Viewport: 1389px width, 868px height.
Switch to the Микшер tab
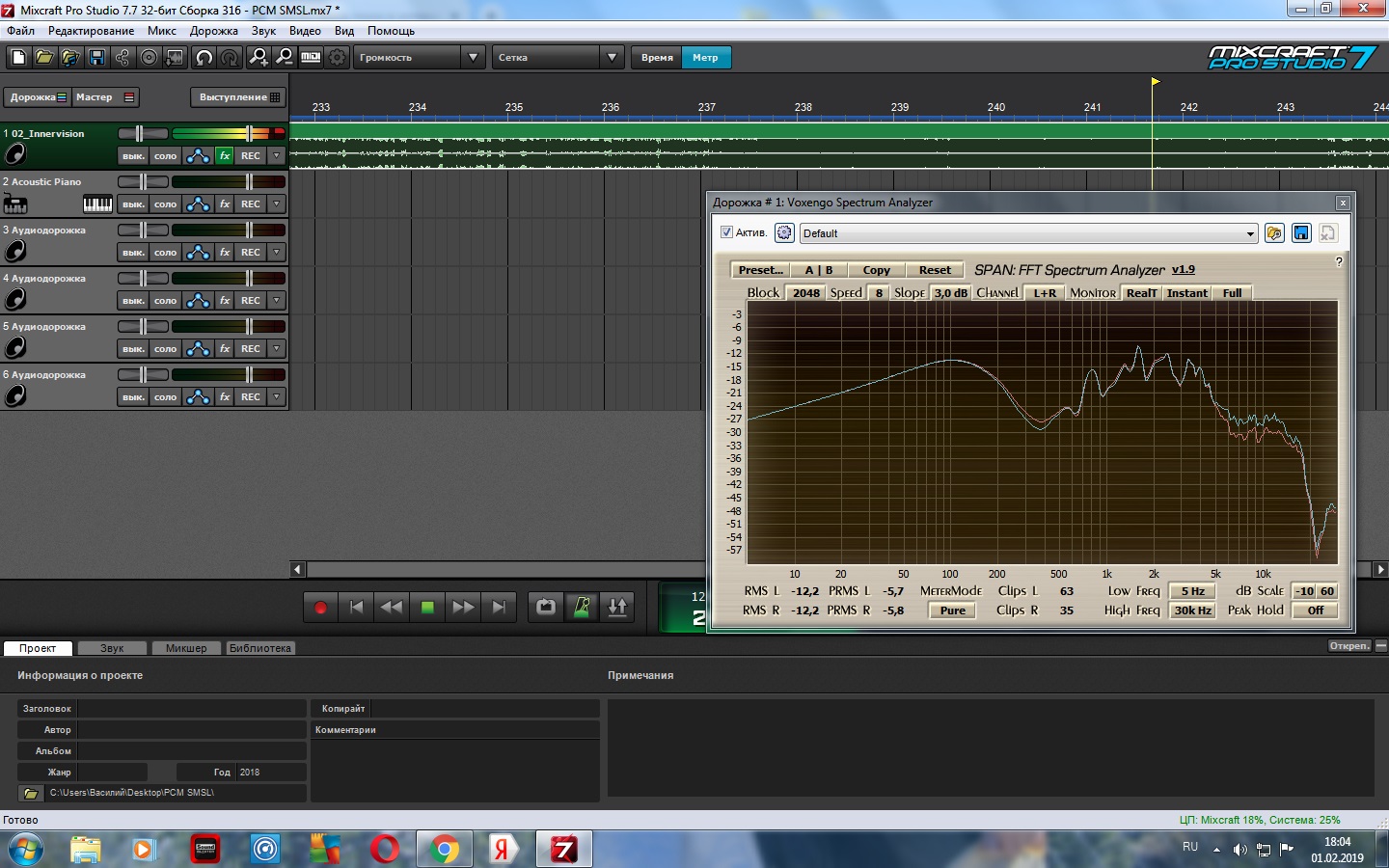[x=186, y=648]
